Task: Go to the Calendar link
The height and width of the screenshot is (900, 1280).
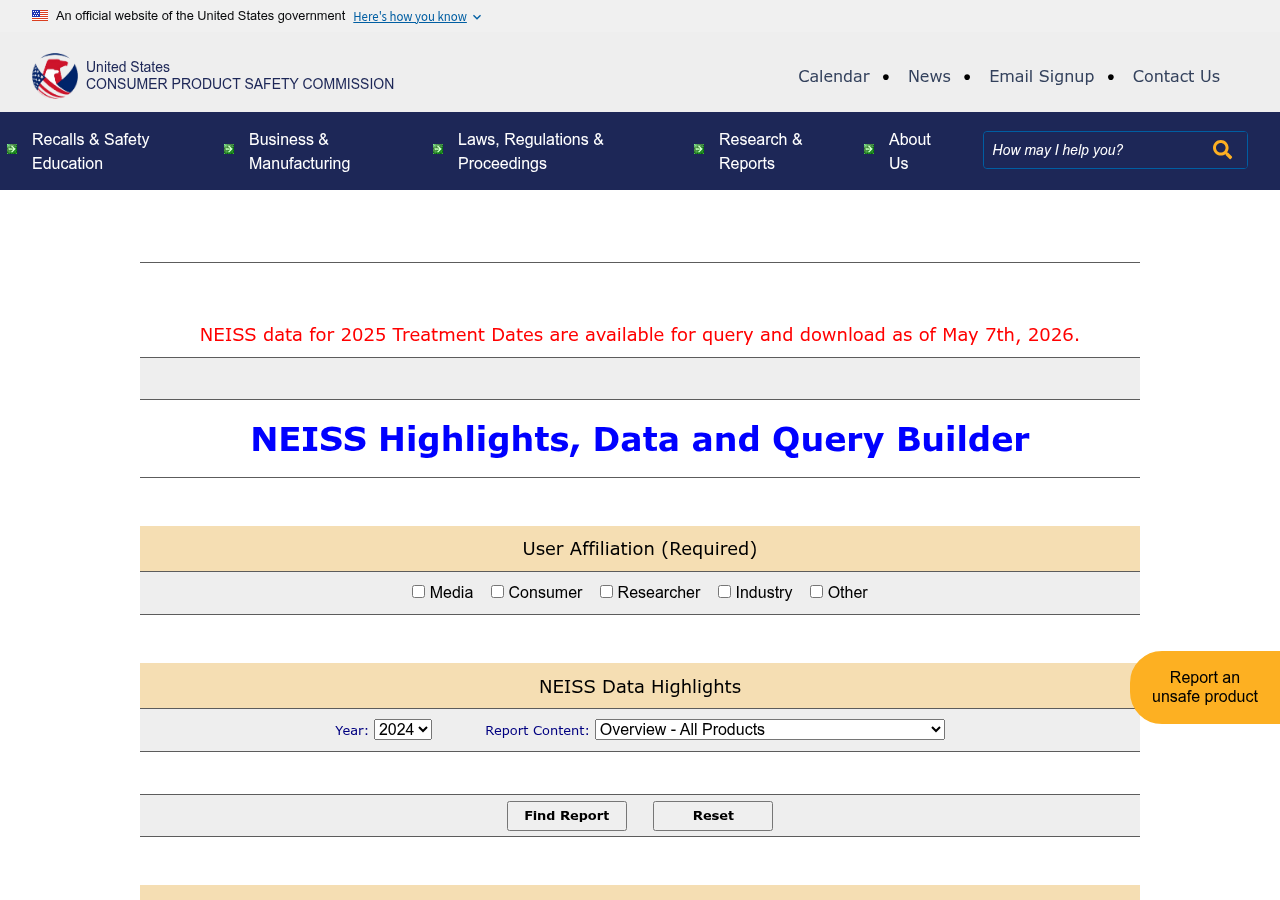Action: click(834, 76)
